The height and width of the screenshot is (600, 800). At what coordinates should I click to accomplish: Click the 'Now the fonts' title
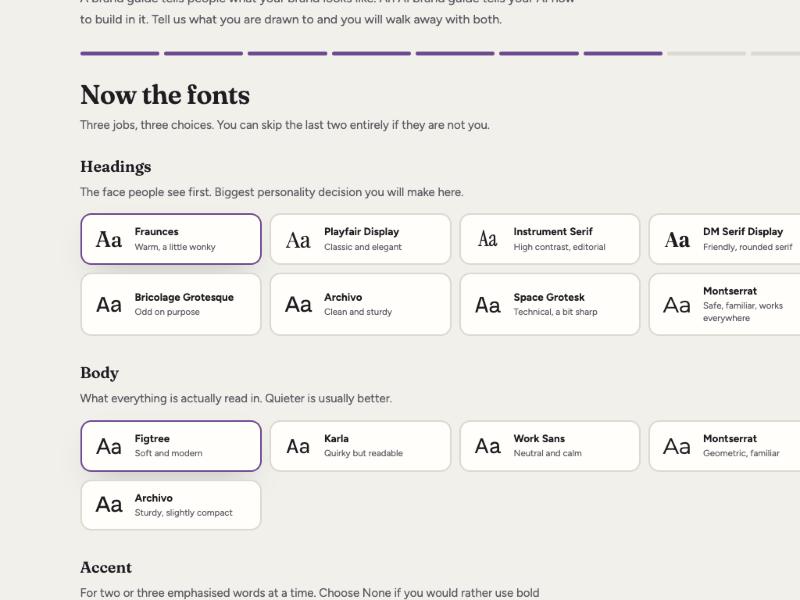[165, 95]
